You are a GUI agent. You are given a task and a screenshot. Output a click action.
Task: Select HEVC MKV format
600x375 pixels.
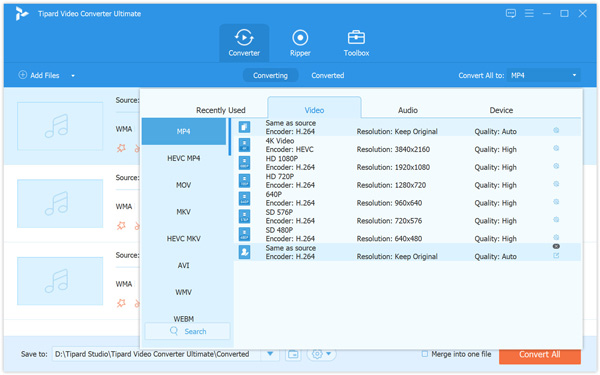click(x=184, y=239)
